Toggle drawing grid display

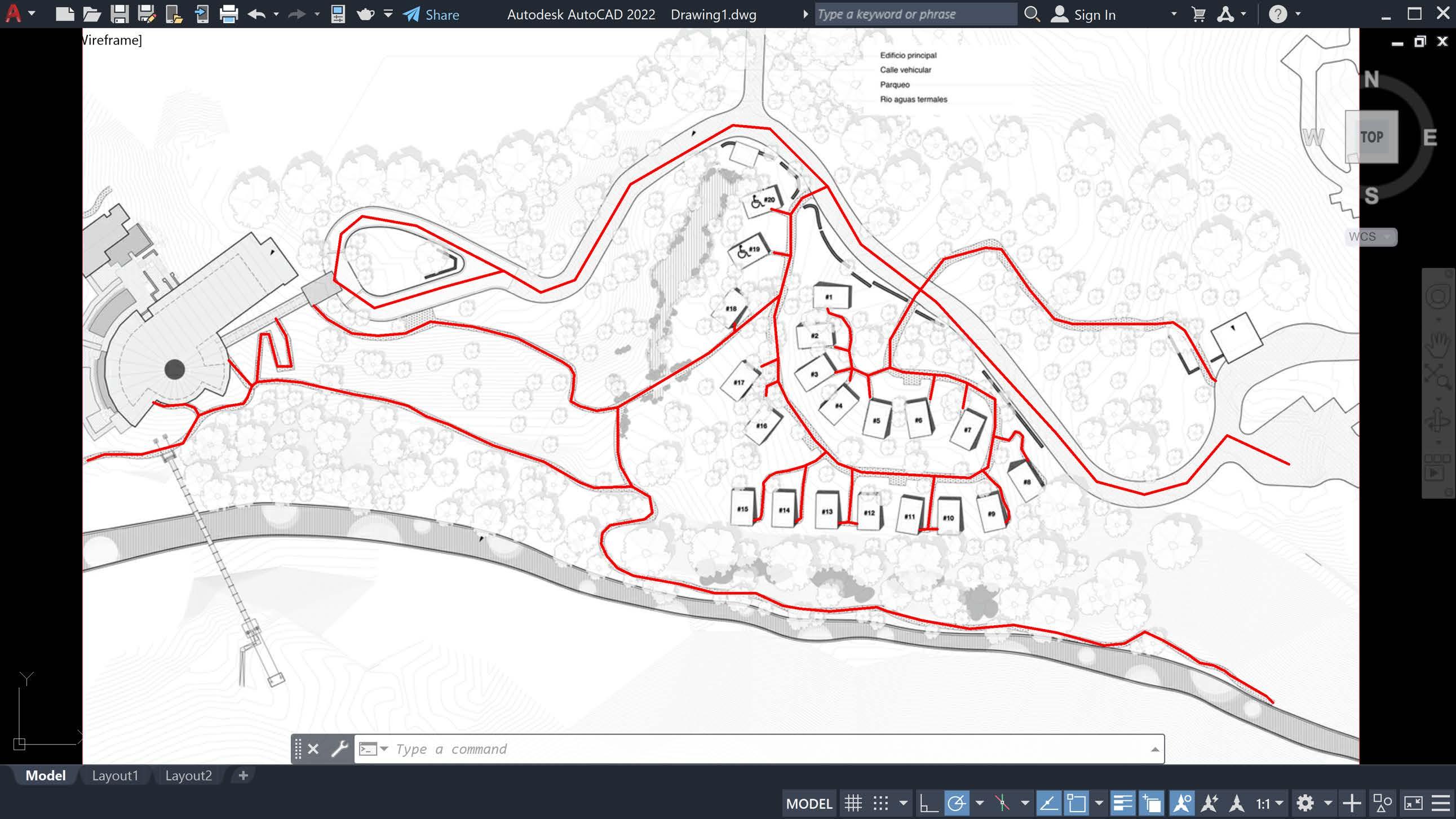click(853, 803)
